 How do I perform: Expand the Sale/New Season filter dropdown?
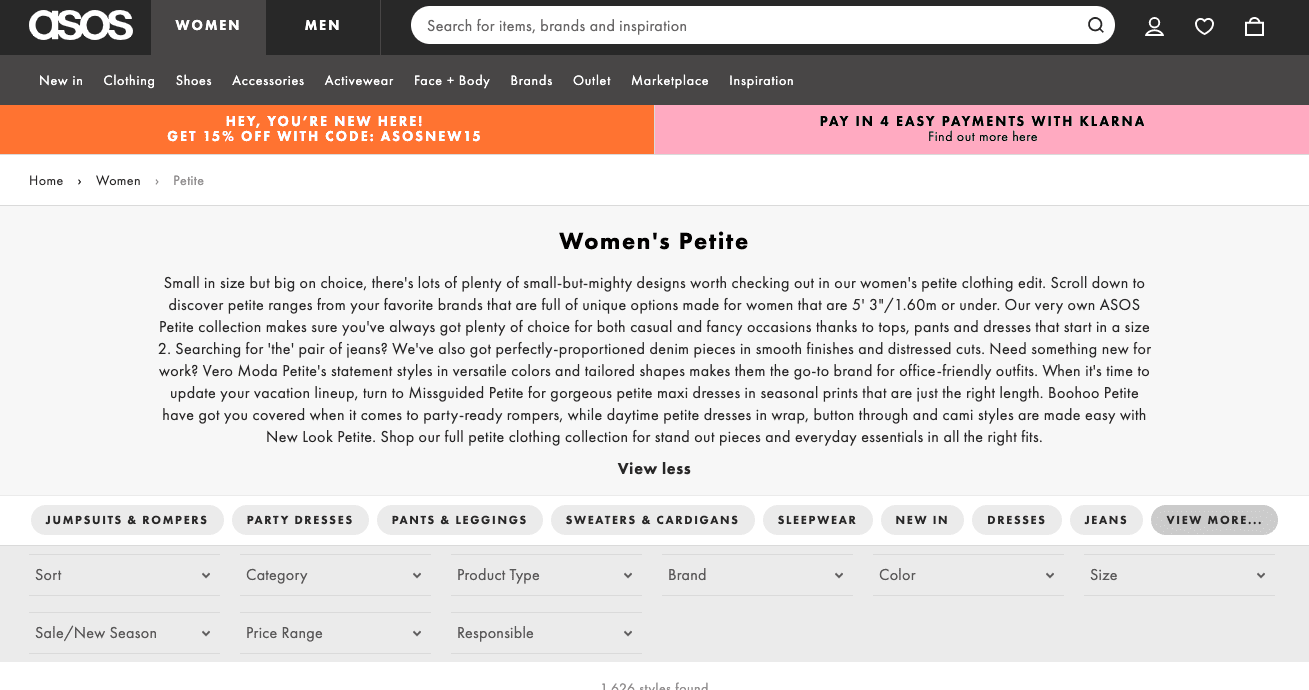(x=123, y=633)
